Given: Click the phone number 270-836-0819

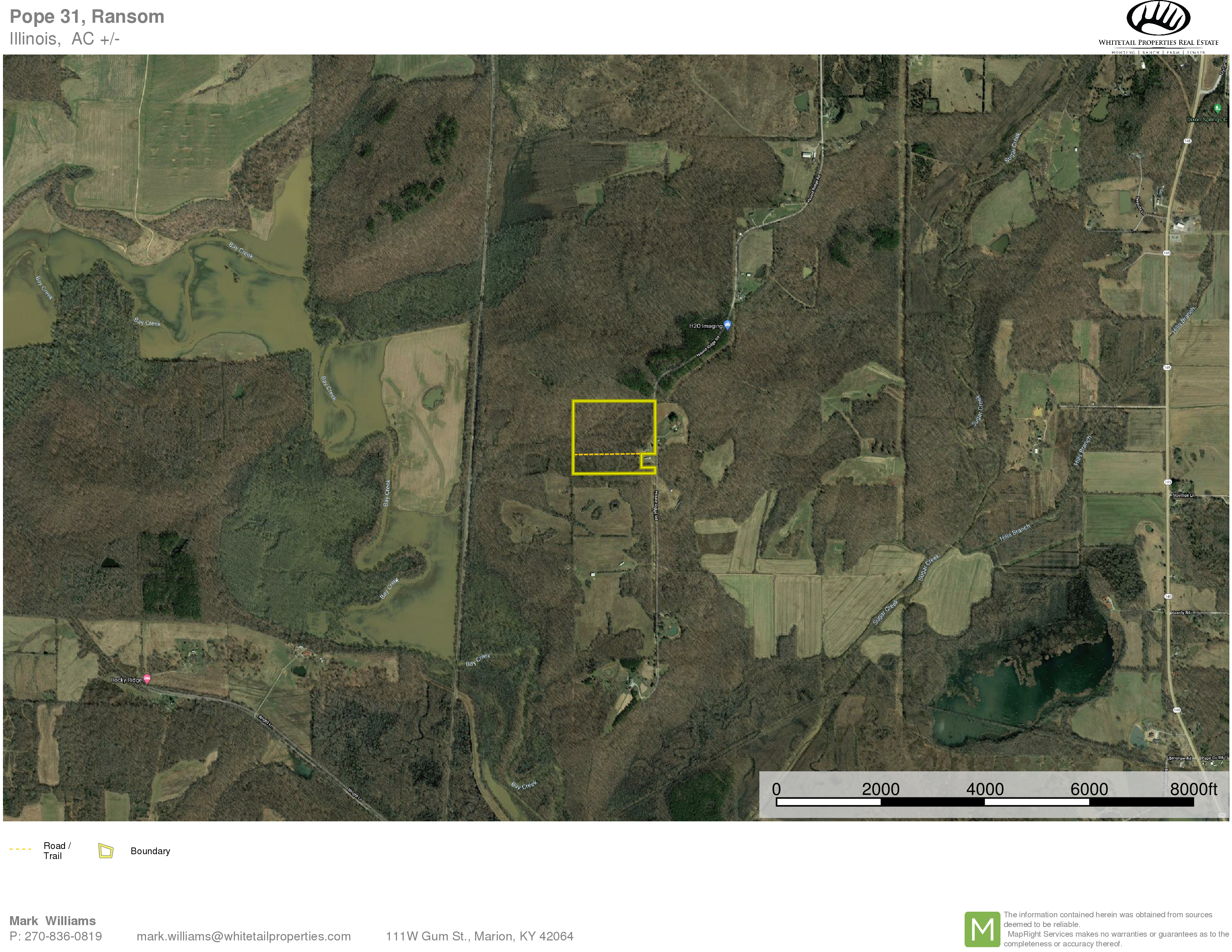Looking at the screenshot, I should pos(63,936).
